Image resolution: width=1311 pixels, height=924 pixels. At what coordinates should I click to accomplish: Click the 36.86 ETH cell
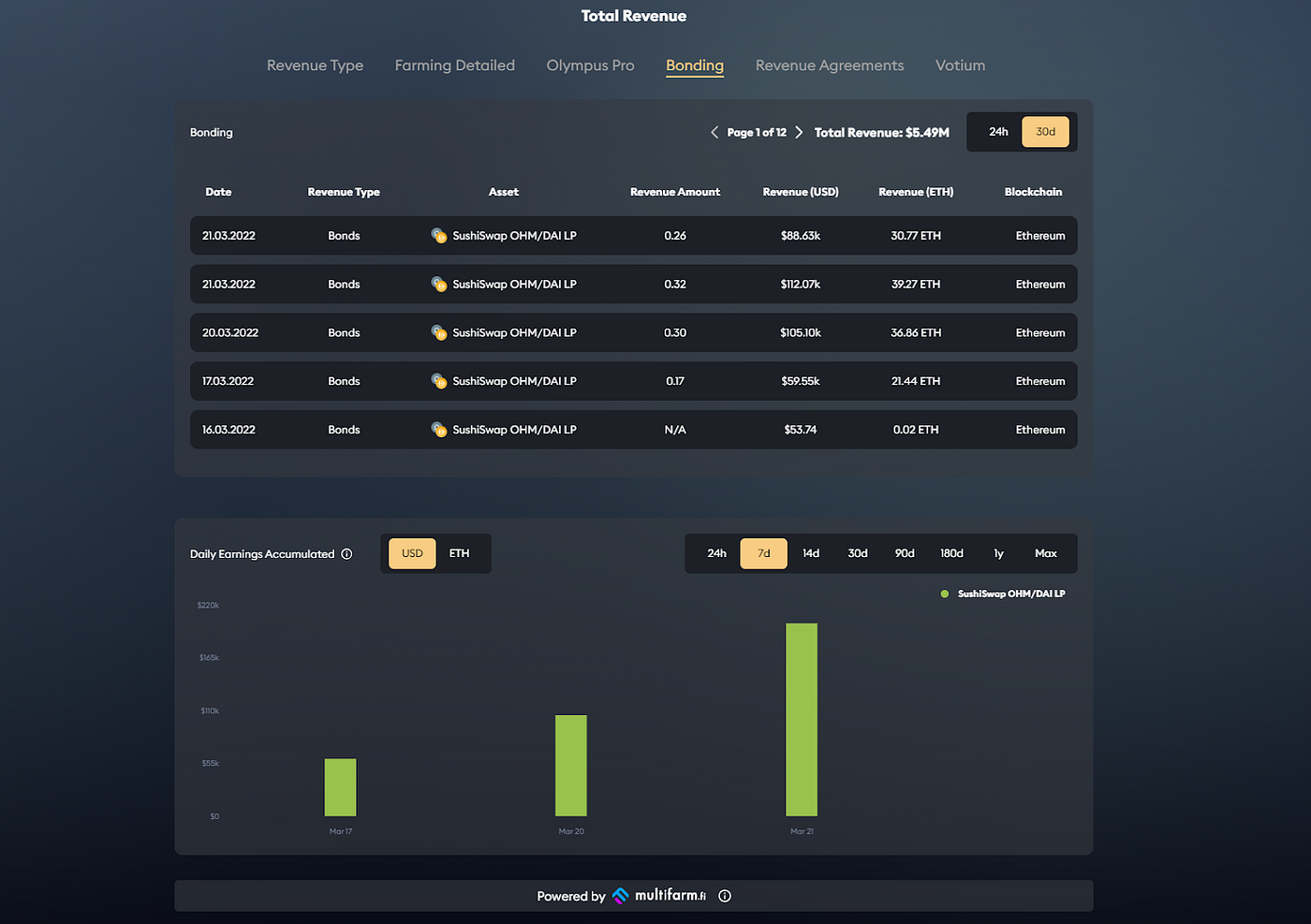click(x=916, y=333)
